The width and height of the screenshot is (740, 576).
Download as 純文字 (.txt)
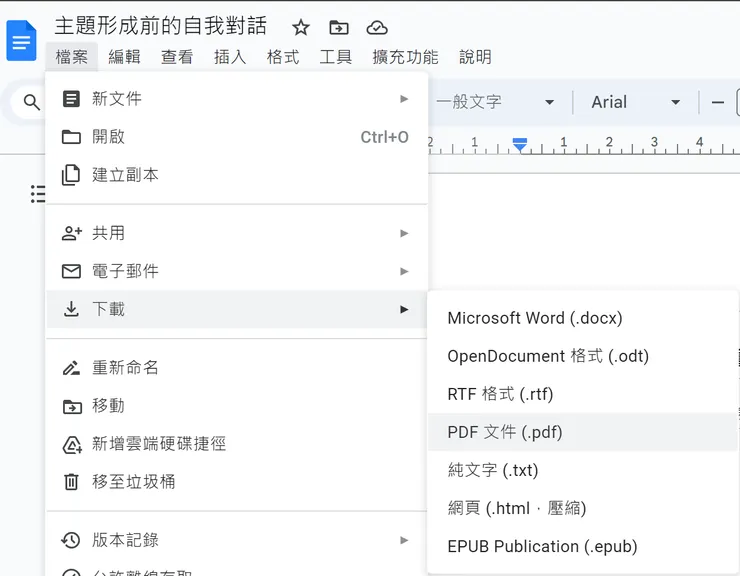click(582, 470)
